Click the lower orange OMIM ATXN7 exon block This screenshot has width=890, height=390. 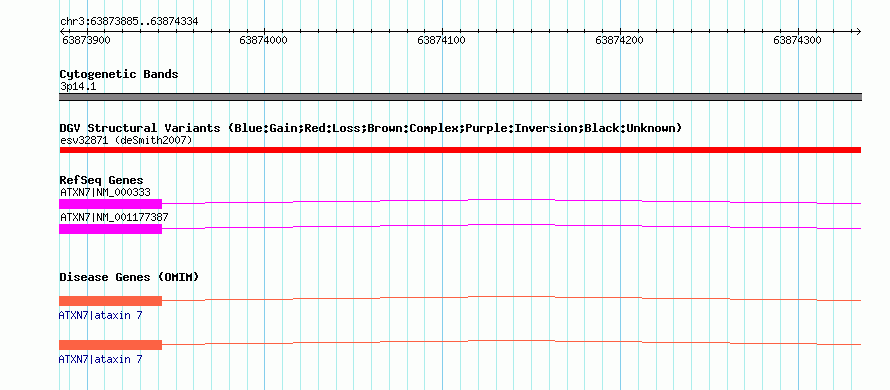pyautogui.click(x=111, y=345)
